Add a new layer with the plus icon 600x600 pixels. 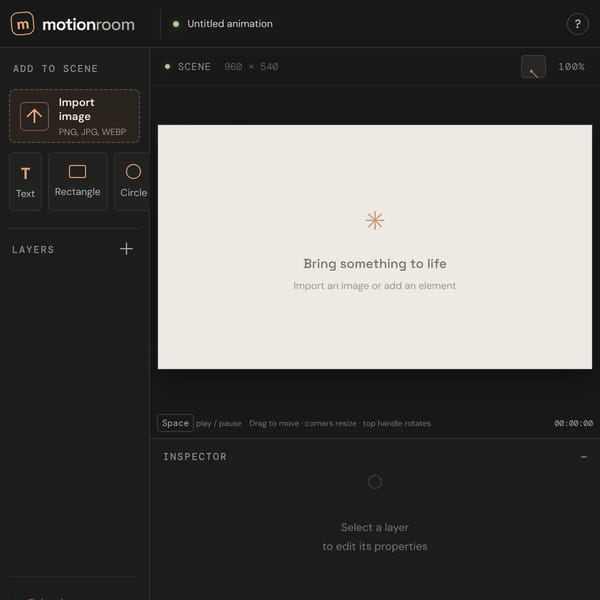(x=126, y=249)
